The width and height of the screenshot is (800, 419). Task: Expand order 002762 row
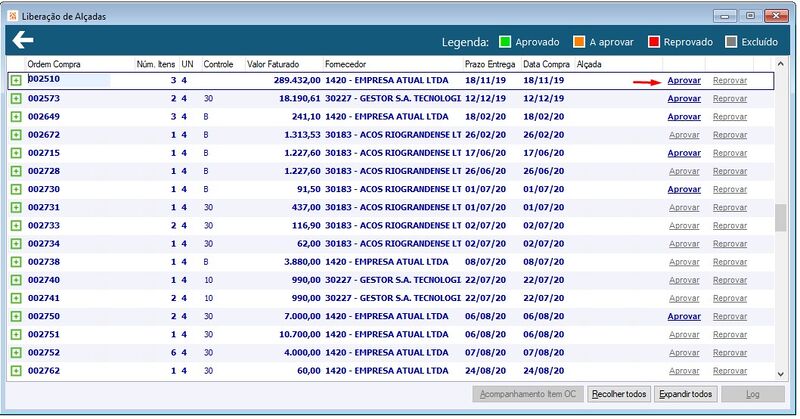pyautogui.click(x=16, y=371)
